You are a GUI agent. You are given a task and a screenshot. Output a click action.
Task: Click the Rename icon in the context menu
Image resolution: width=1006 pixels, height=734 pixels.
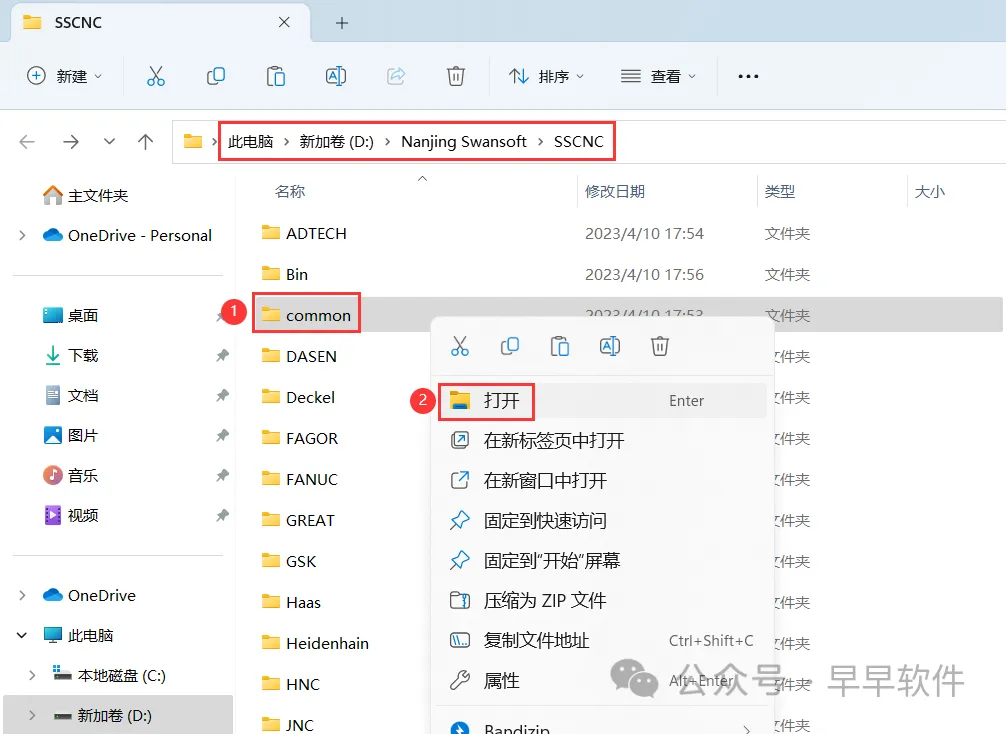click(x=610, y=346)
